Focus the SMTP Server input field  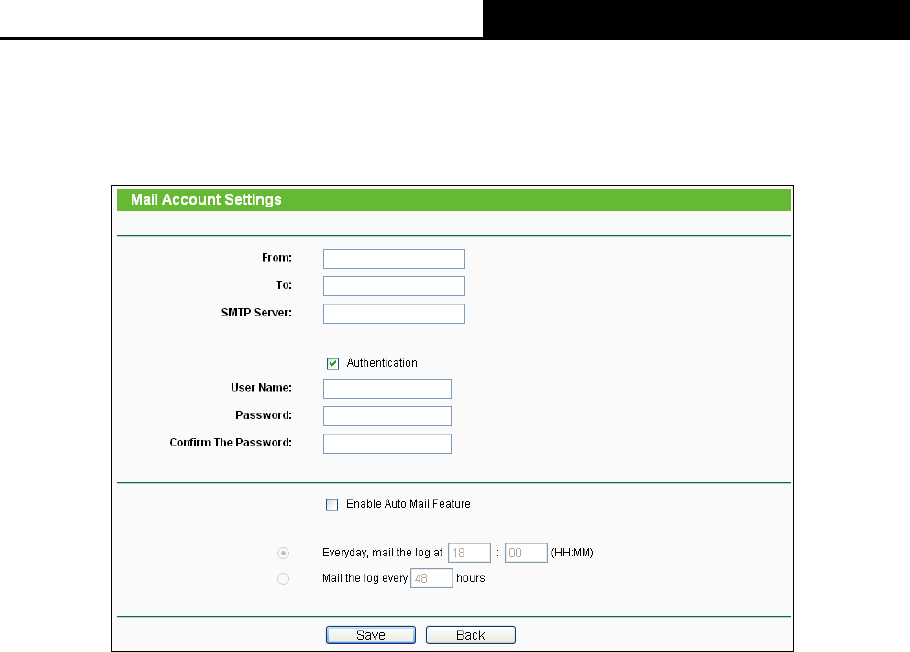pyautogui.click(x=393, y=314)
